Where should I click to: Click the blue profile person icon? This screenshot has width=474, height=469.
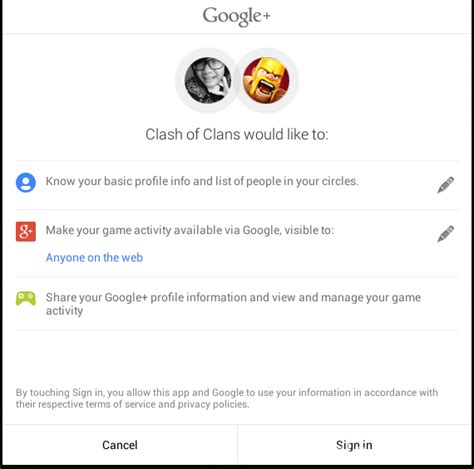(26, 182)
